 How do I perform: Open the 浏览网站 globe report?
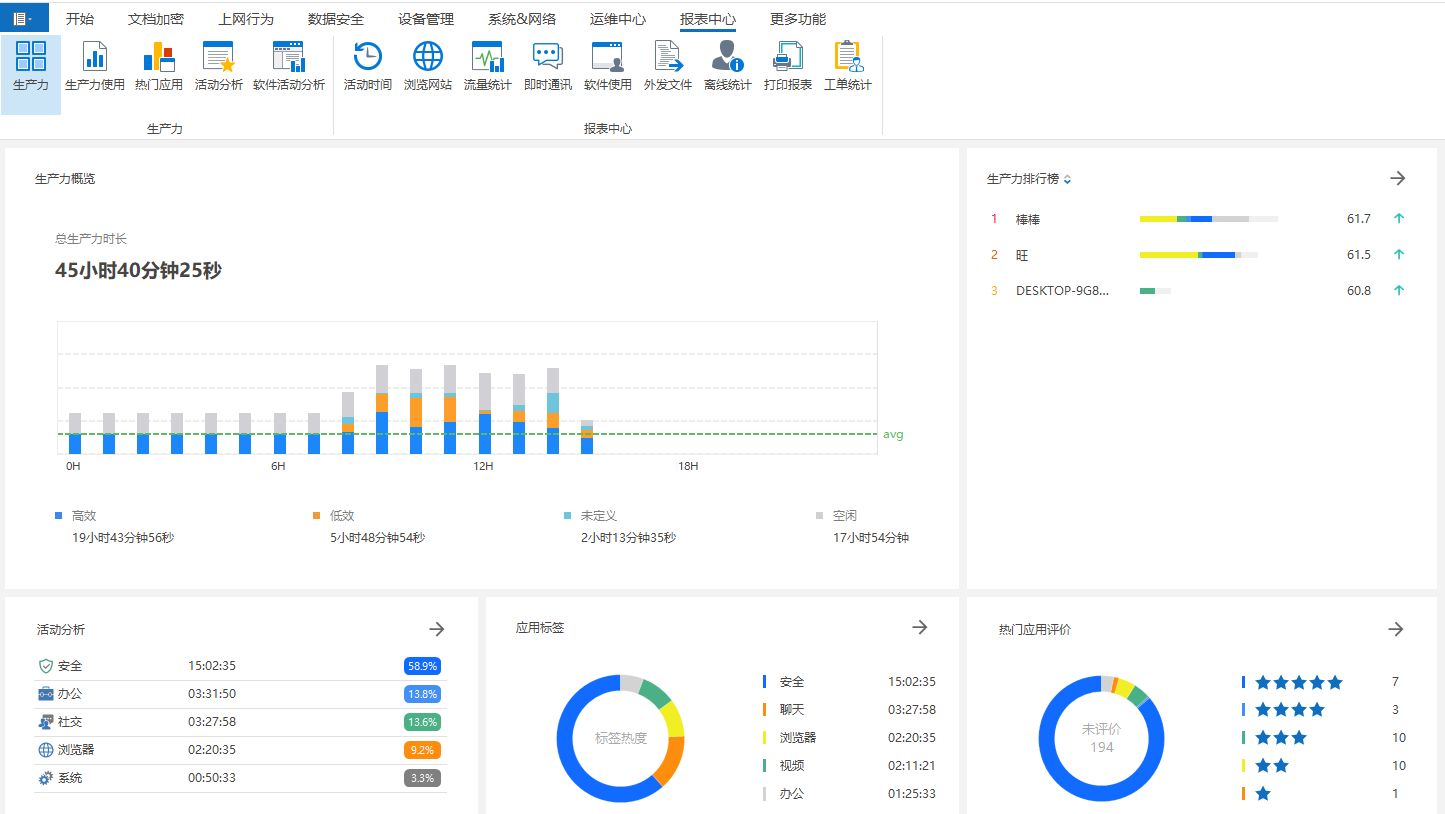click(x=428, y=68)
